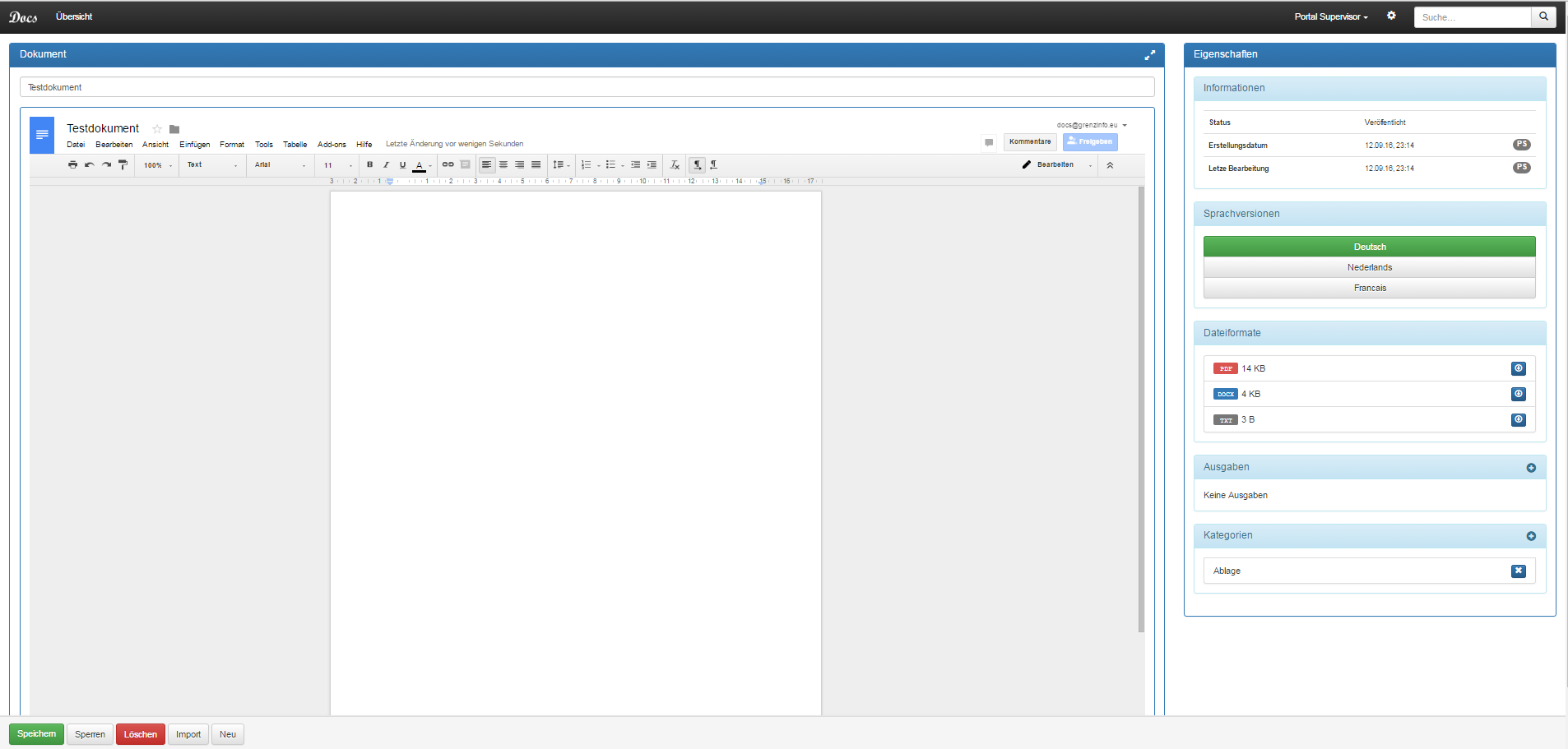1568x749 pixels.
Task: Open the text color picker
Action: coord(420,165)
